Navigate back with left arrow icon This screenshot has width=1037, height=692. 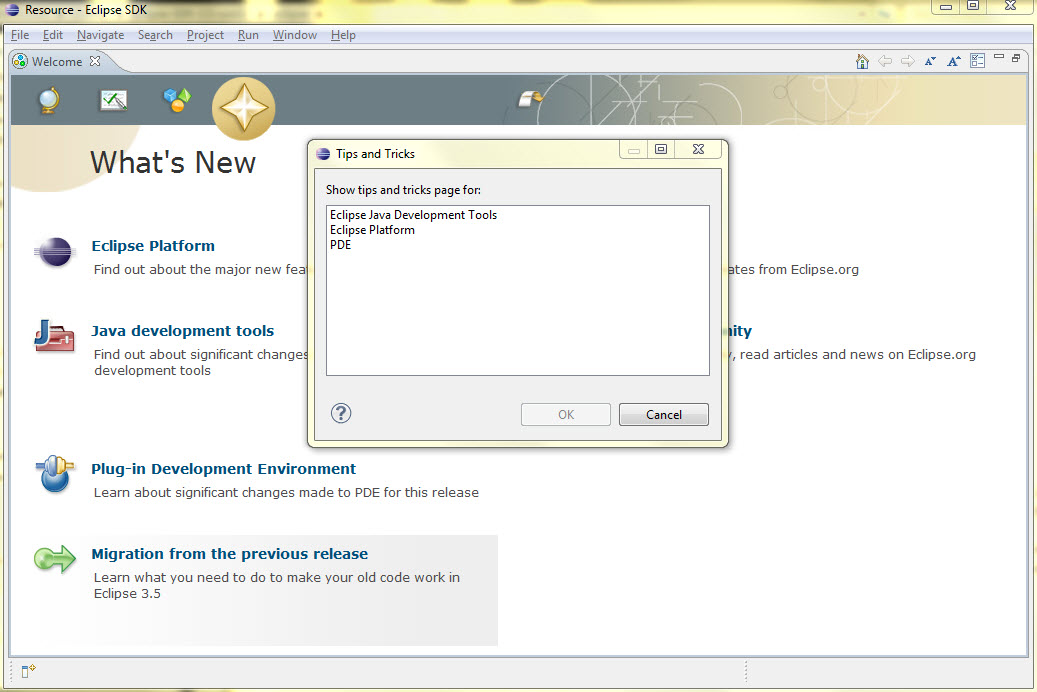tap(885, 62)
